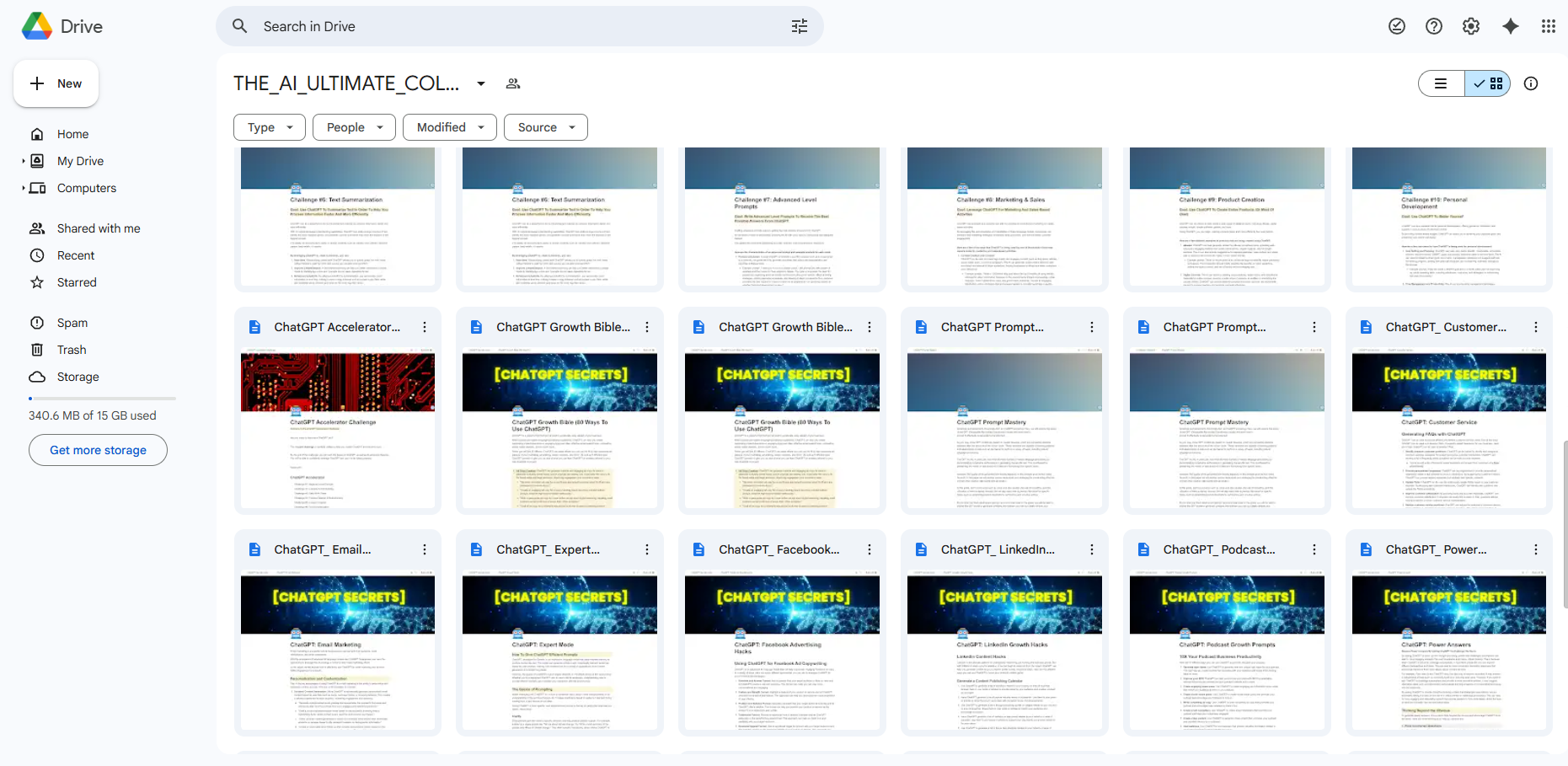Click the doc icon of ChatGPT_ Podcast
This screenshot has height=766, width=1568.
[x=1143, y=549]
